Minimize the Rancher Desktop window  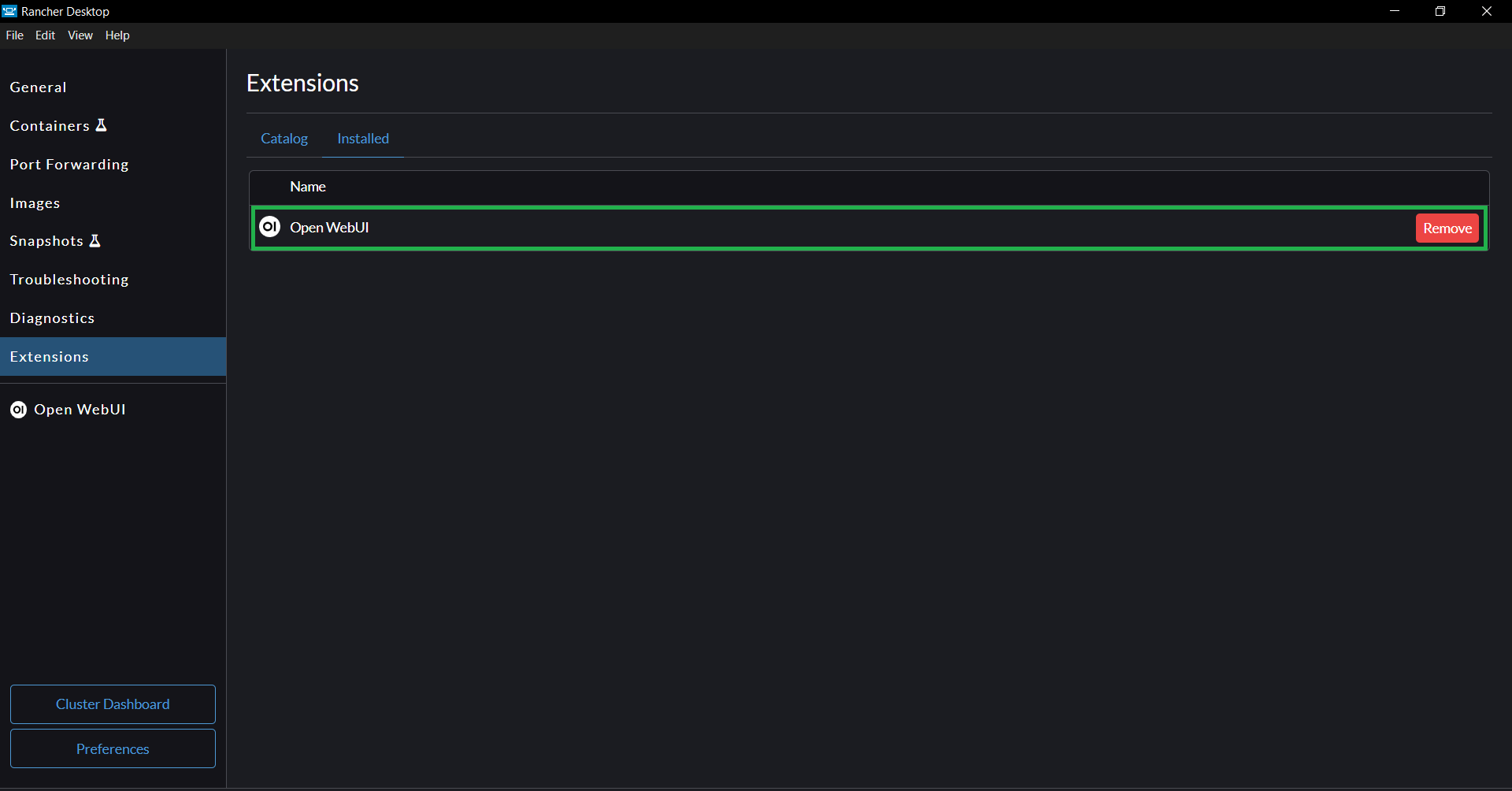point(1395,11)
